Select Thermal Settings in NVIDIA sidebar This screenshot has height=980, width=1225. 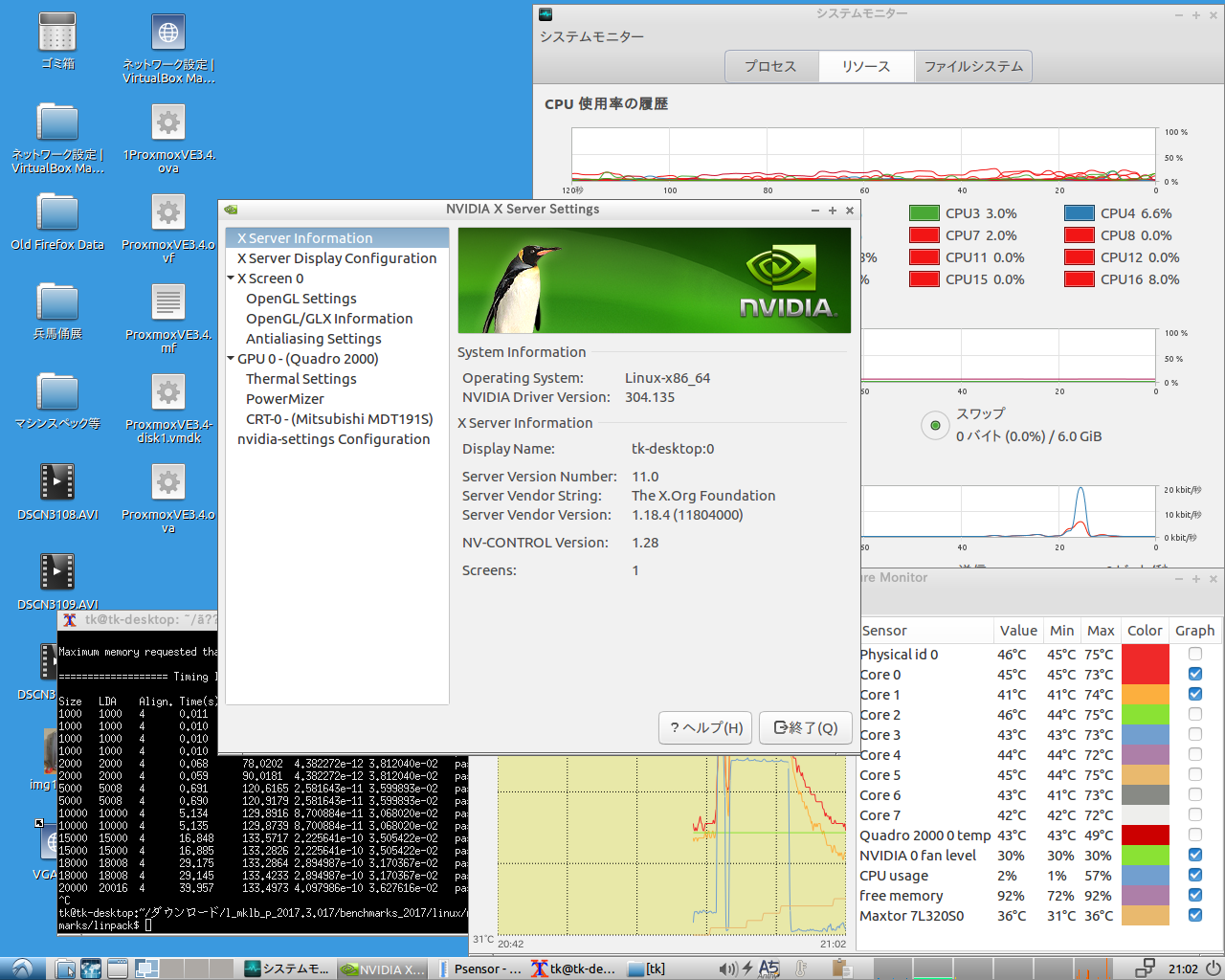[301, 379]
